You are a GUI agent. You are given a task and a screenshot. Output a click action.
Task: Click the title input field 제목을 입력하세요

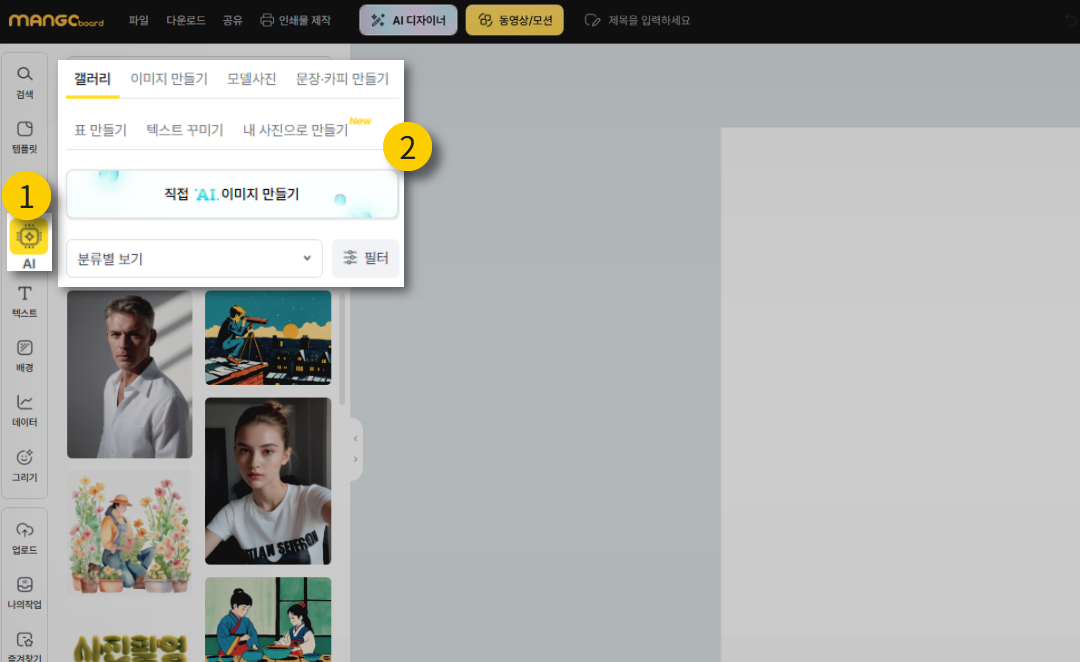648,20
